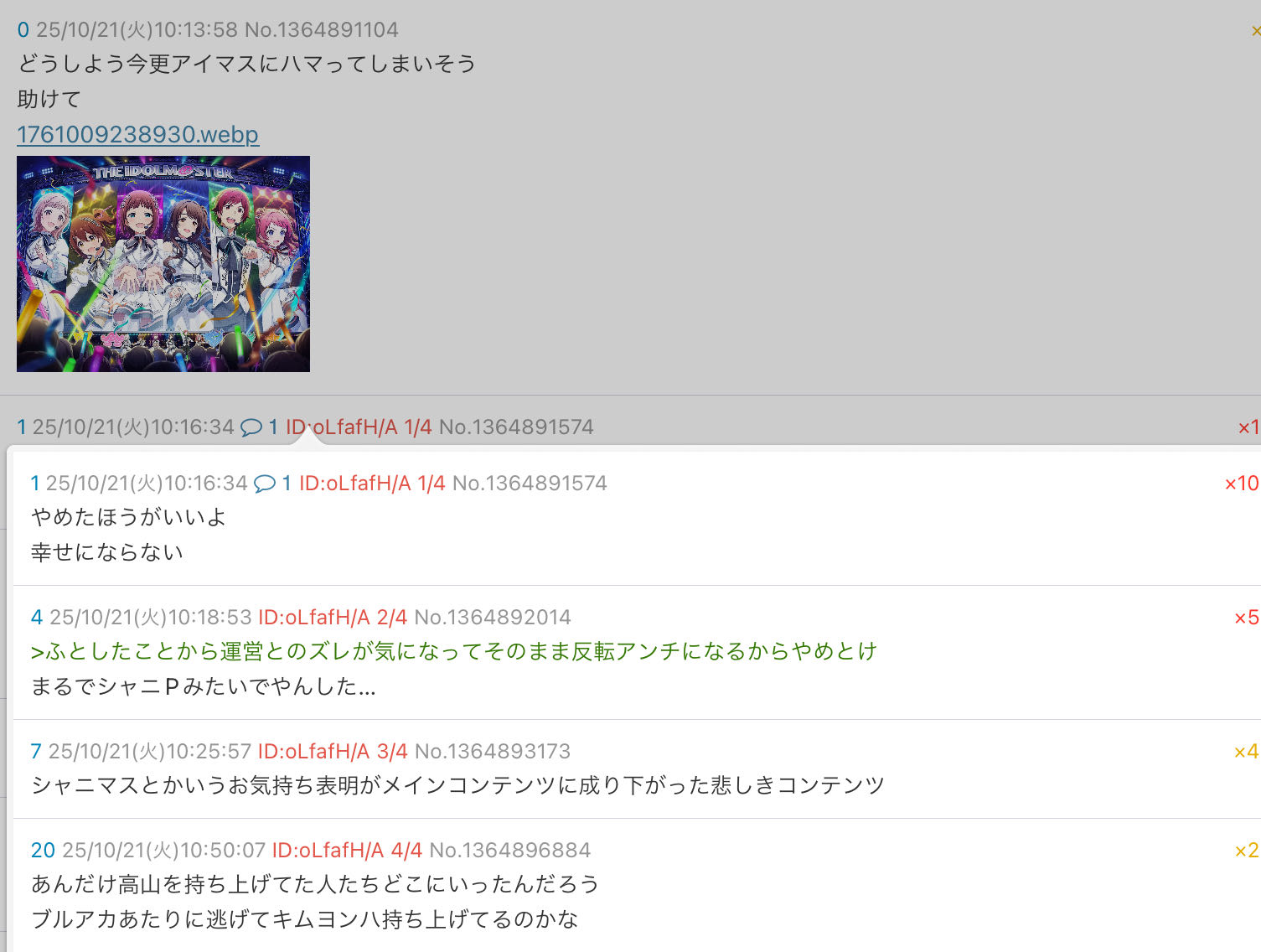Click the index number 20 of the last post
This screenshot has width=1261, height=952.
point(43,851)
